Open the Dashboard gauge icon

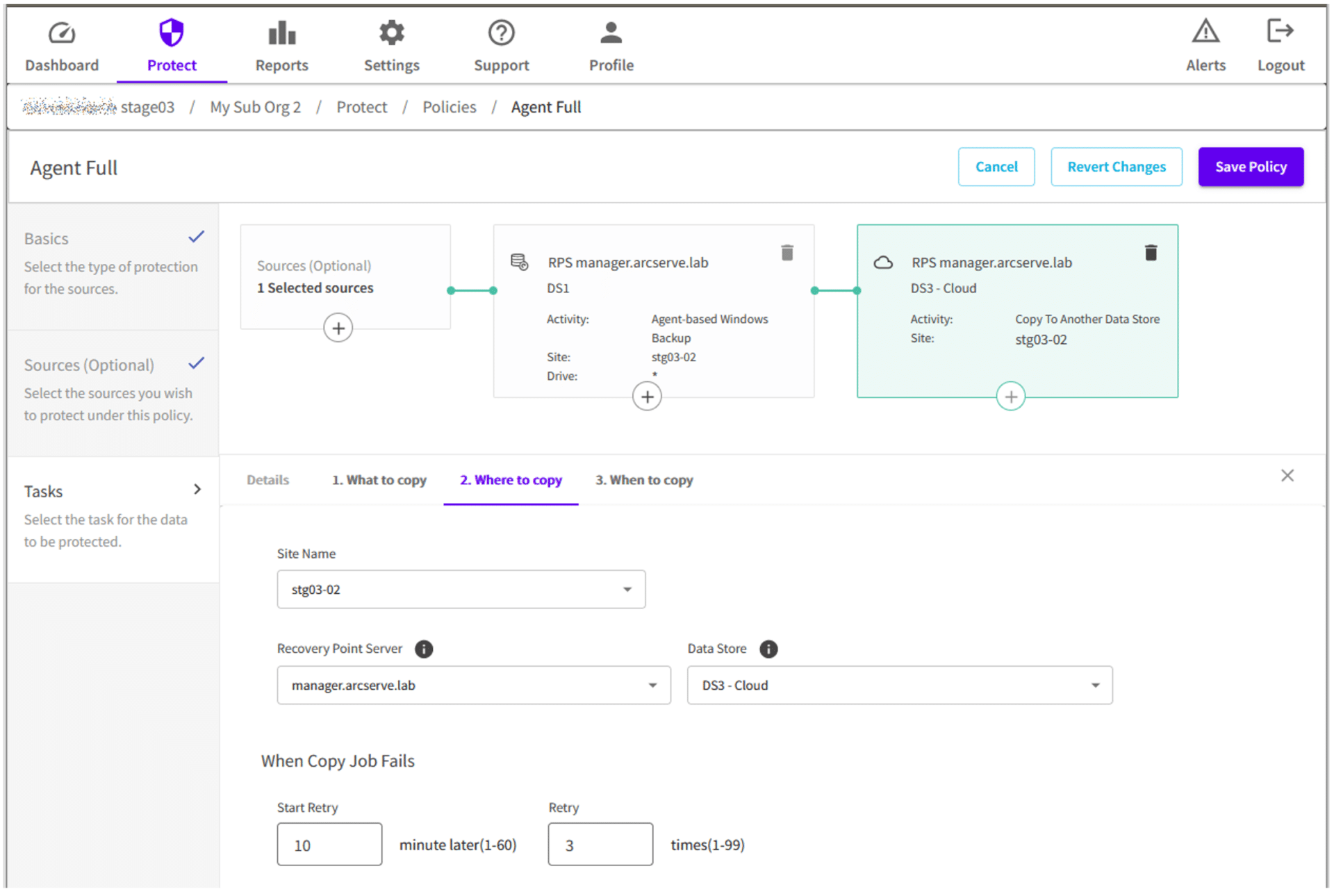click(x=61, y=33)
